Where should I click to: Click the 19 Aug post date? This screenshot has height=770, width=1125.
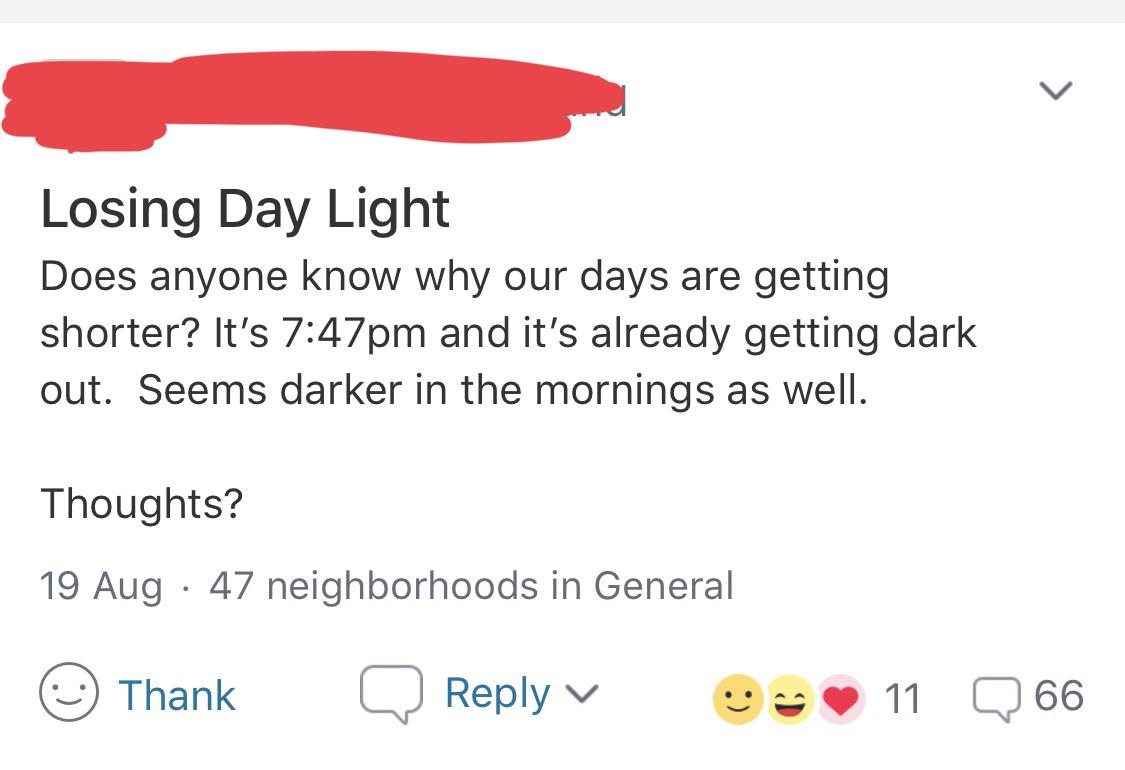click(x=100, y=585)
